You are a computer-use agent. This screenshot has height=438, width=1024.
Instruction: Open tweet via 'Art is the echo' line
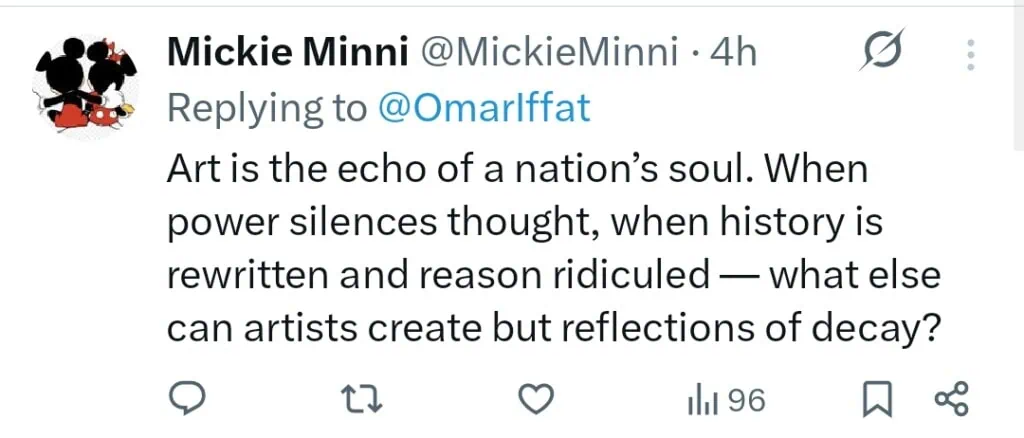tap(516, 170)
